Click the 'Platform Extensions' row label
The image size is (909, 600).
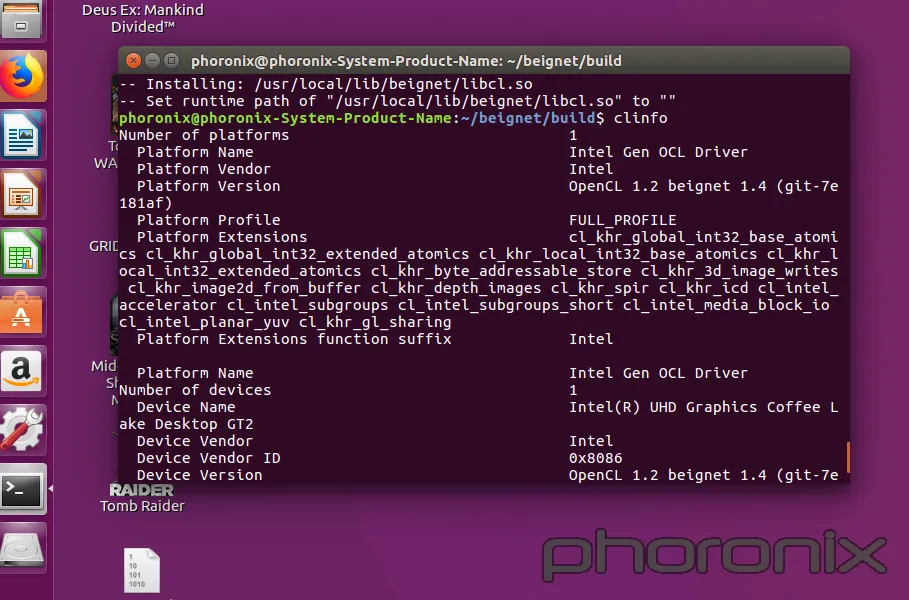click(221, 237)
